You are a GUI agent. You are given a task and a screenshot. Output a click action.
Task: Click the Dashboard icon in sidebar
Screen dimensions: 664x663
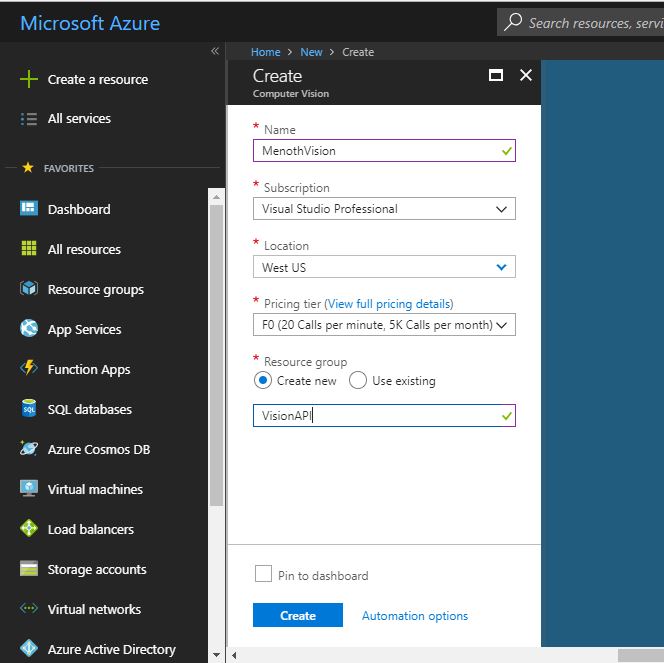click(x=28, y=209)
